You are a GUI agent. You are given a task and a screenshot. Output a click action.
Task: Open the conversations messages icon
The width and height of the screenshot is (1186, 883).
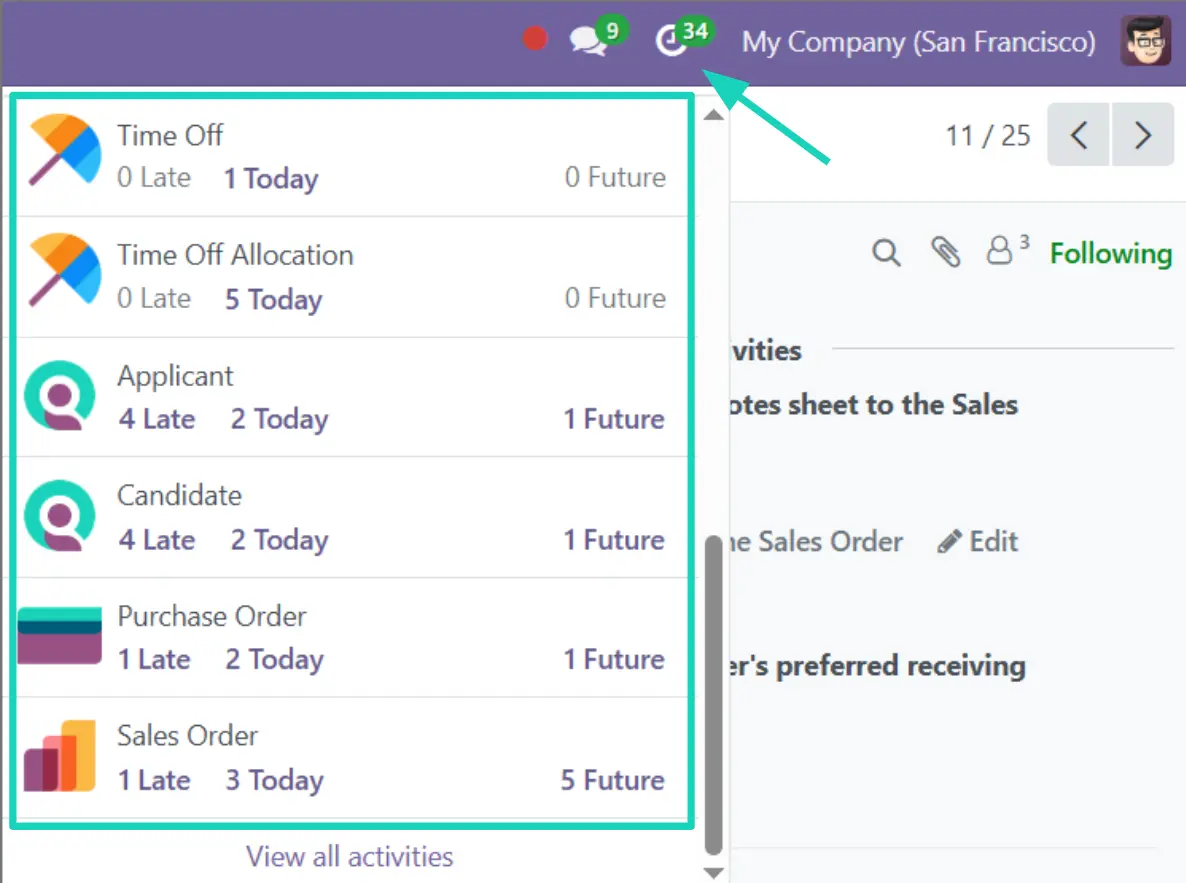589,41
